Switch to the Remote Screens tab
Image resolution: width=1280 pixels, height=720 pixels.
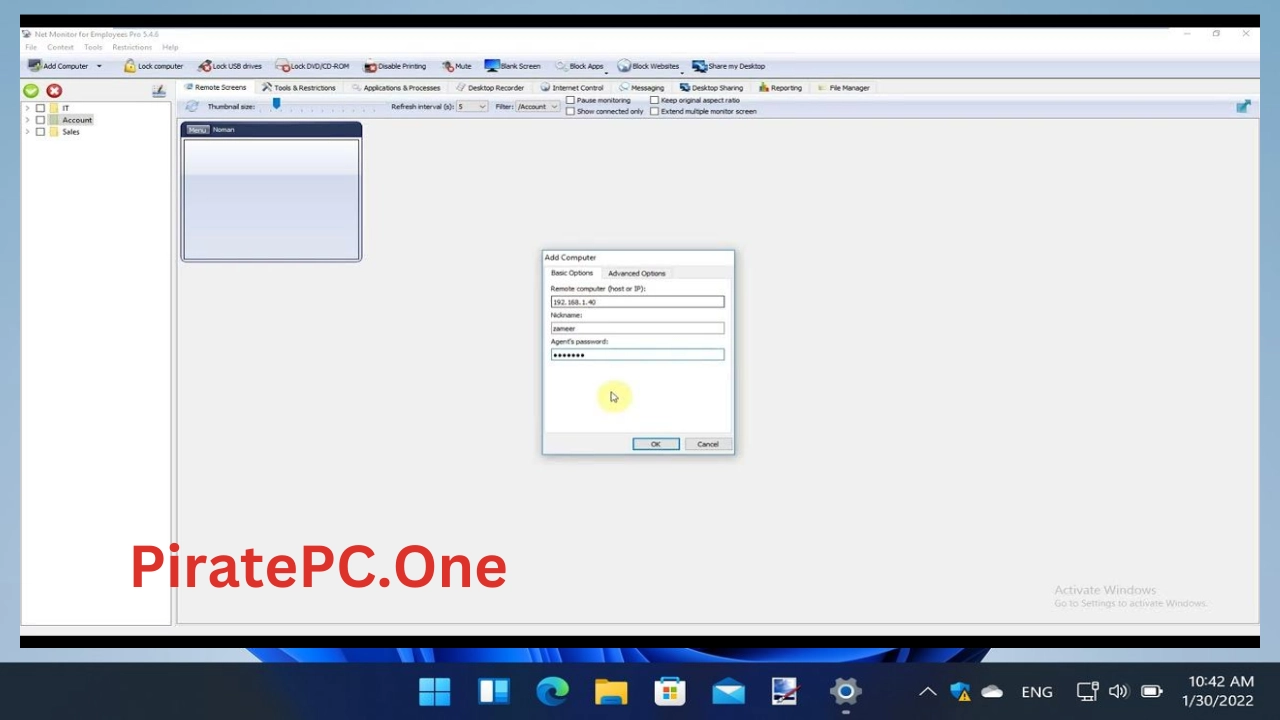point(215,87)
